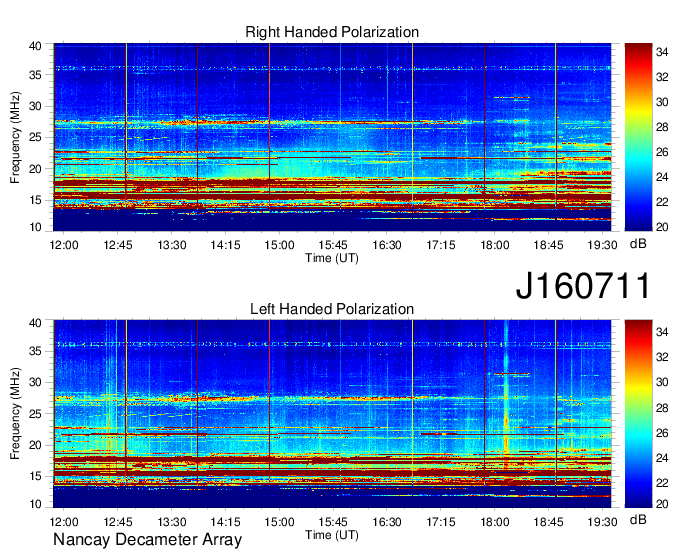Click "Time (UT)" under the left-handed plot
Image resolution: width=680 pixels, height=552 pixels.
coord(332,535)
